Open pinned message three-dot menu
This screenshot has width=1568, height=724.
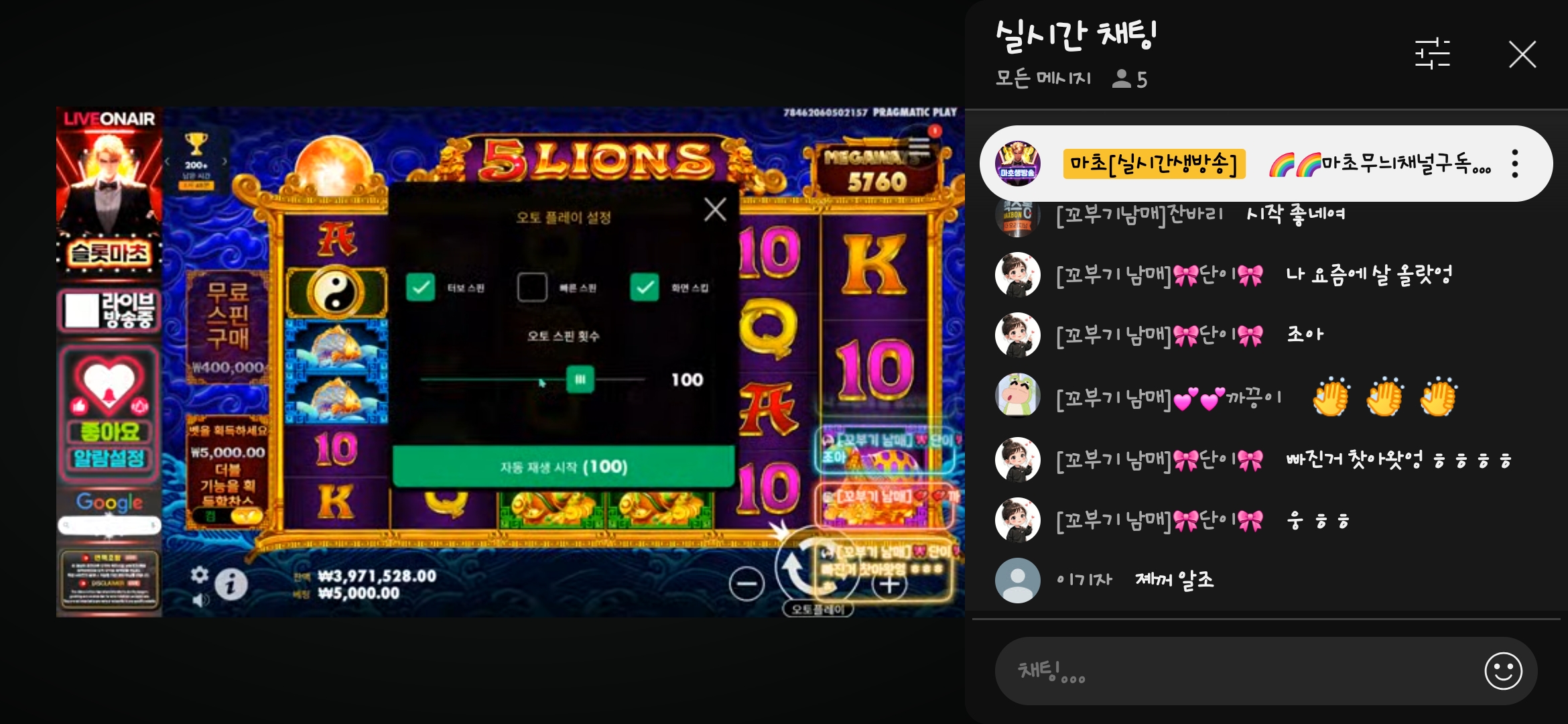tap(1514, 164)
